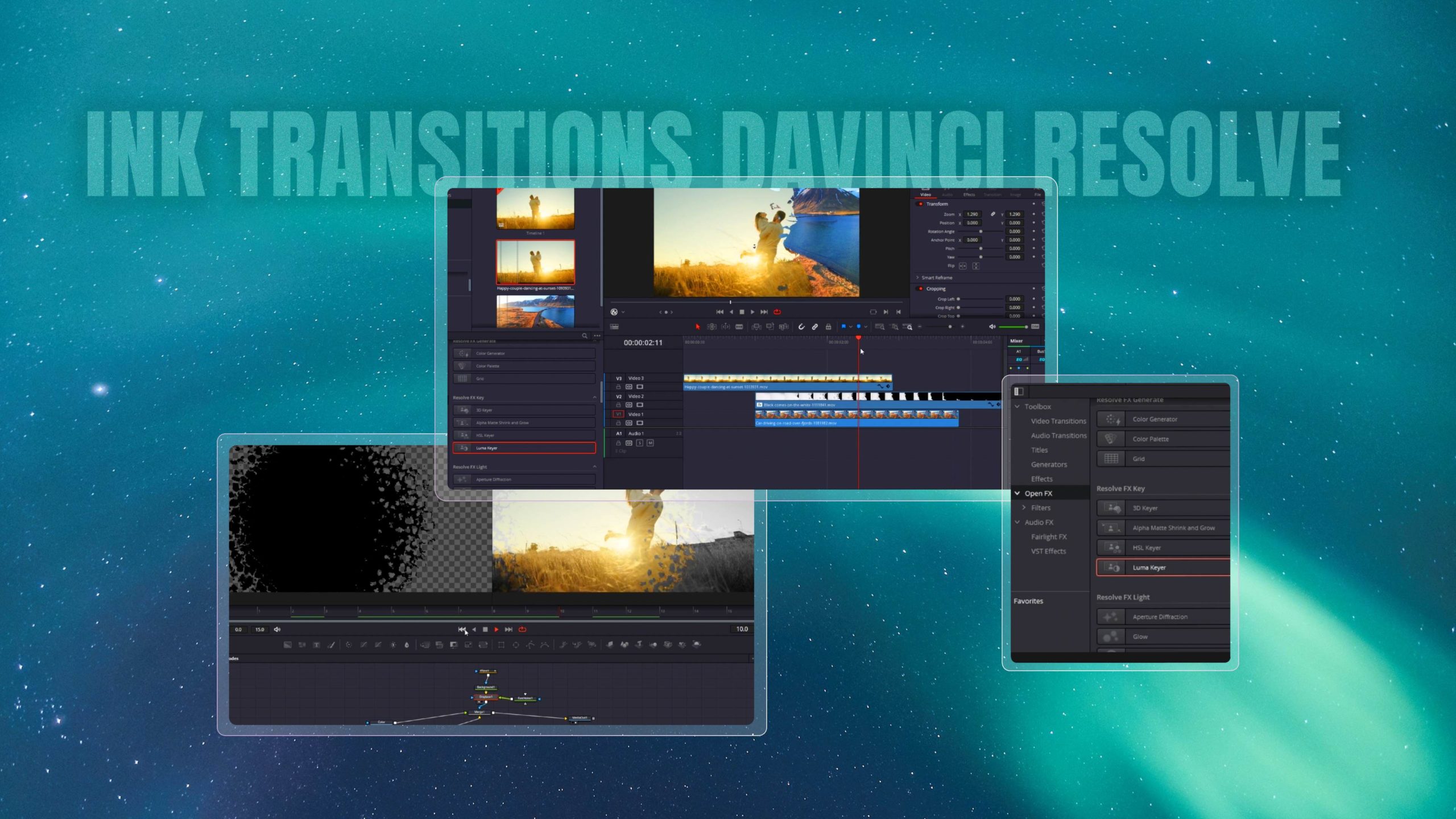Viewport: 1456px width, 819px height.
Task: Click the Detail Zoom icon
Action: click(895, 327)
